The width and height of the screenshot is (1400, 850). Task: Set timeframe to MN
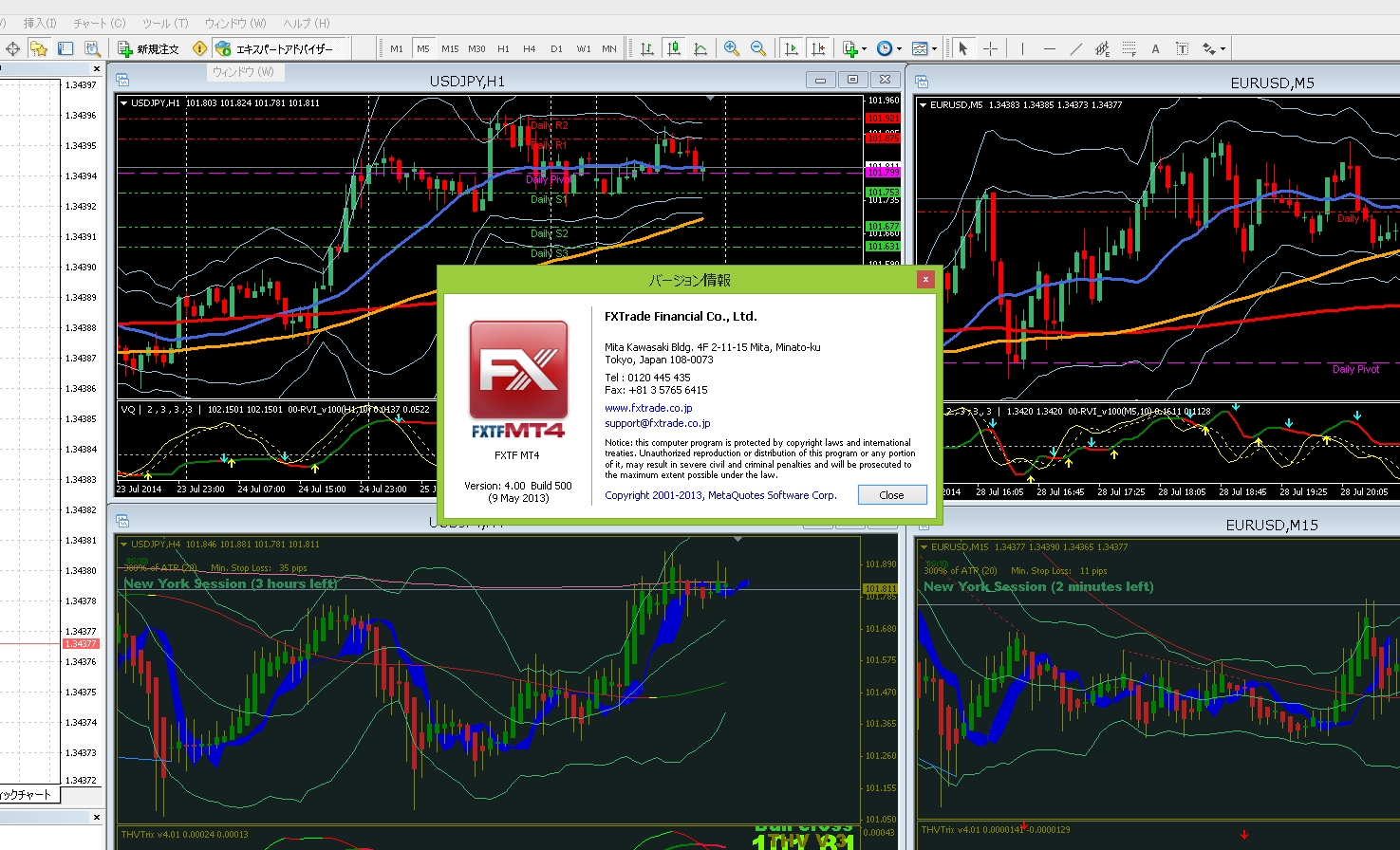pyautogui.click(x=609, y=48)
